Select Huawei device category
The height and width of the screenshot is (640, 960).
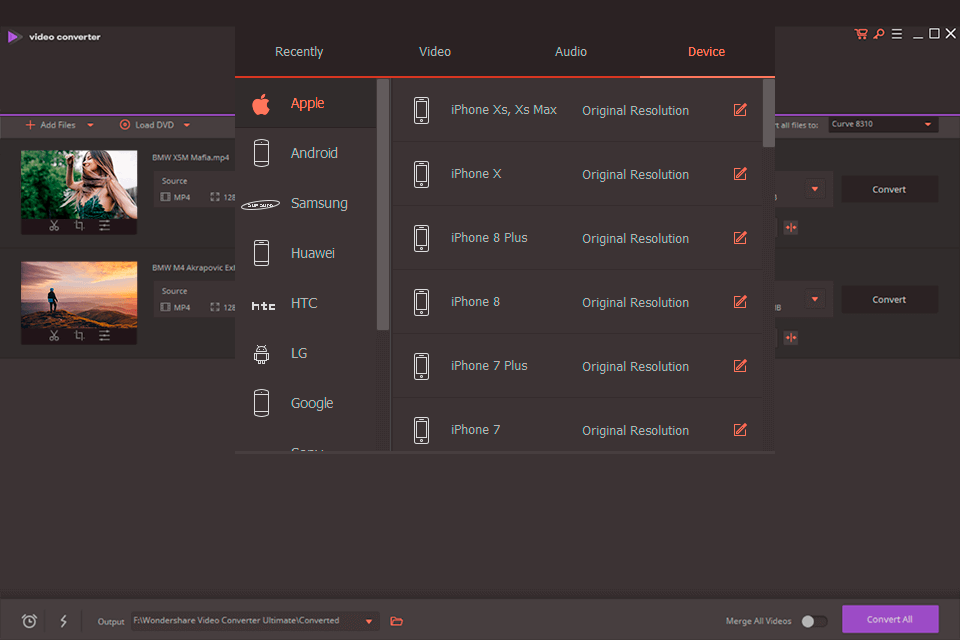(x=306, y=253)
